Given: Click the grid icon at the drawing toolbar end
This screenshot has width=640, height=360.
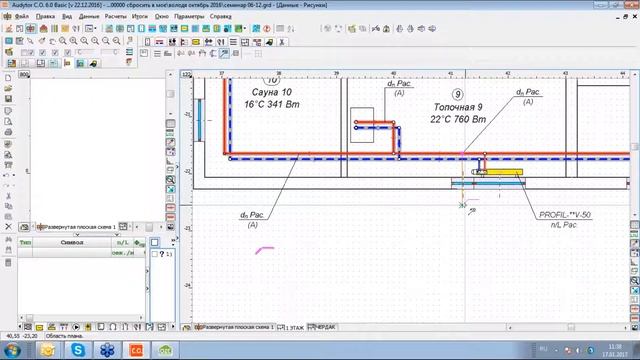Looking at the screenshot, I should (258, 53).
